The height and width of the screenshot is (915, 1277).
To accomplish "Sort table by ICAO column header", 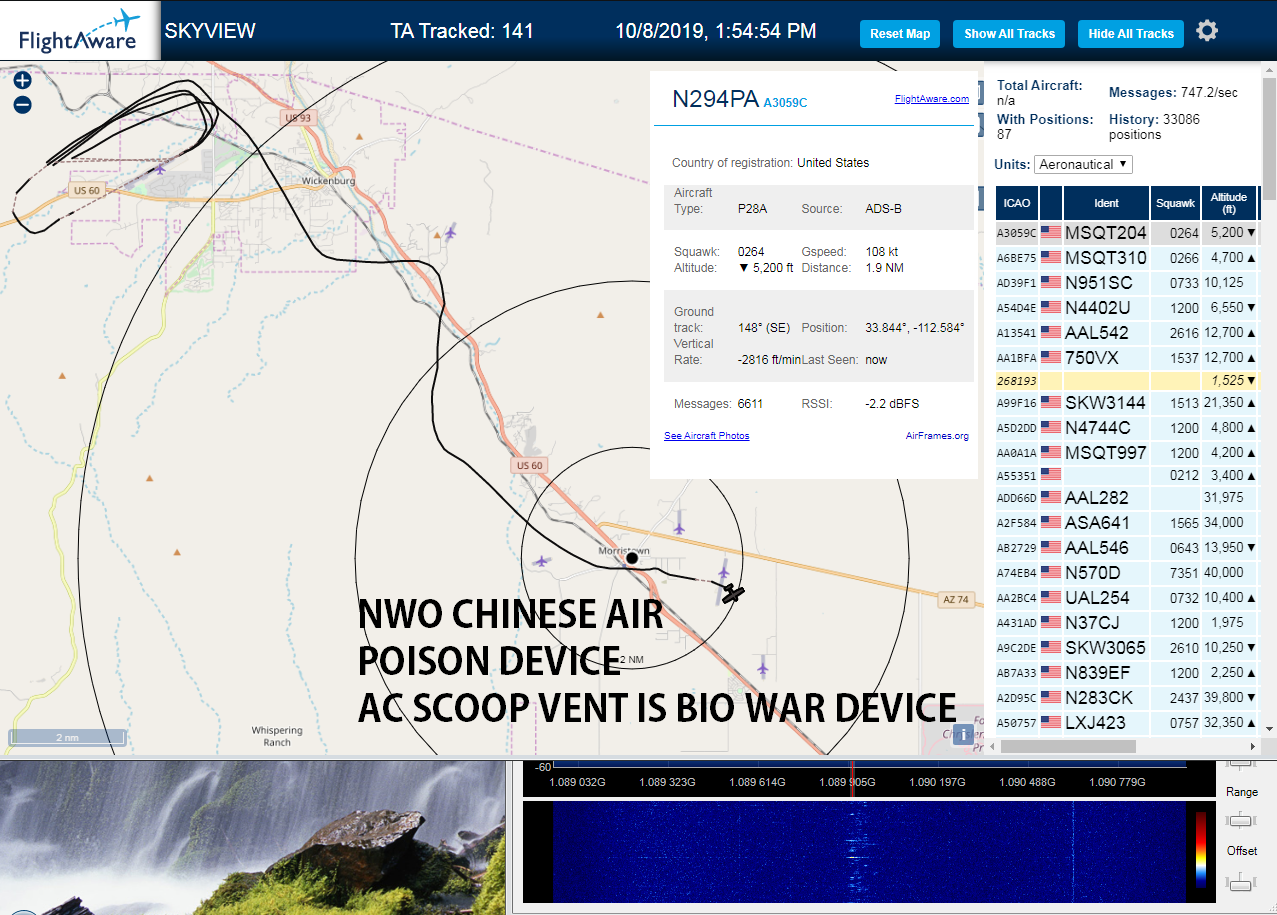I will coord(1016,203).
